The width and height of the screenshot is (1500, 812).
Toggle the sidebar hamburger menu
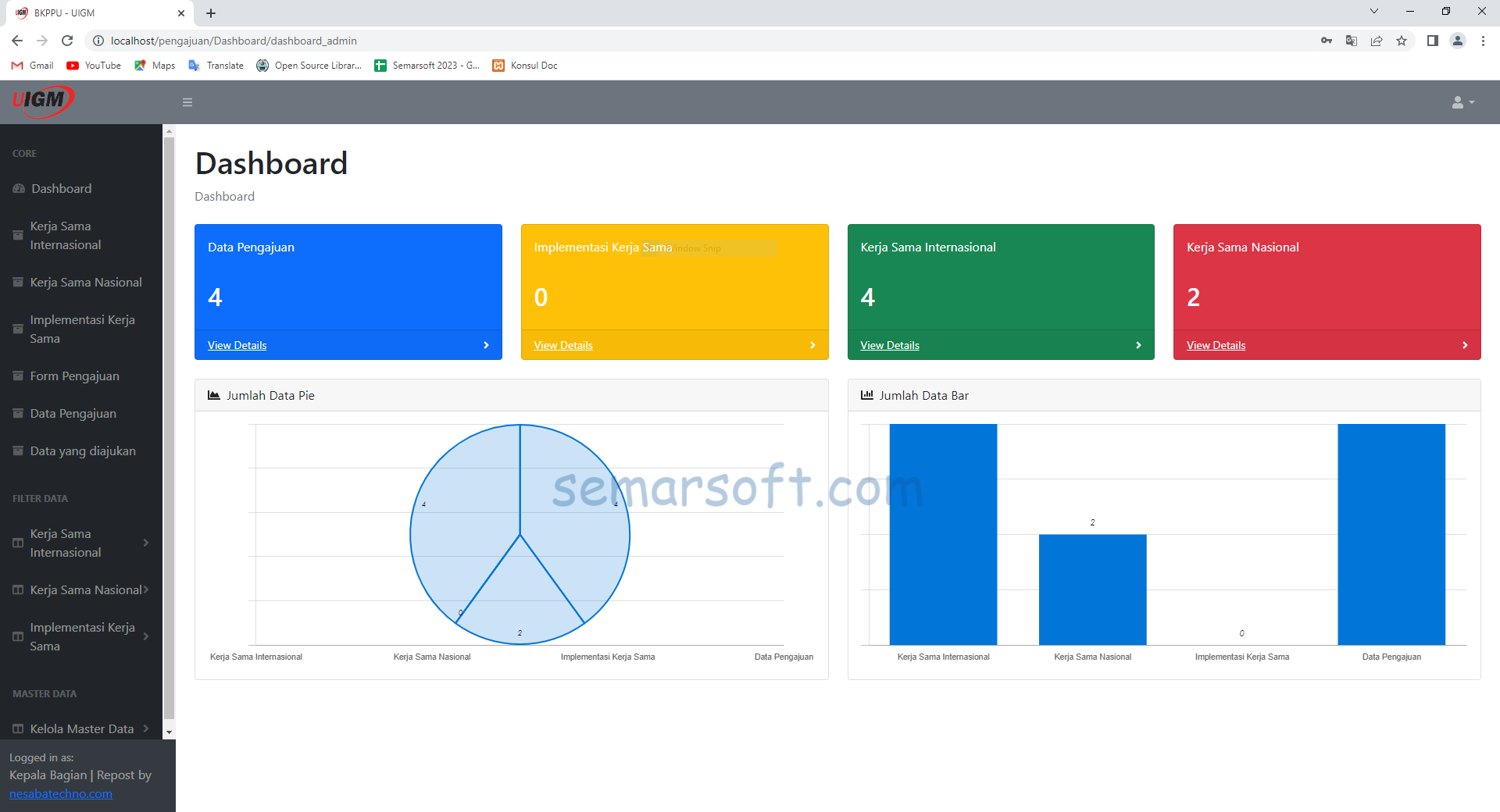(x=187, y=102)
